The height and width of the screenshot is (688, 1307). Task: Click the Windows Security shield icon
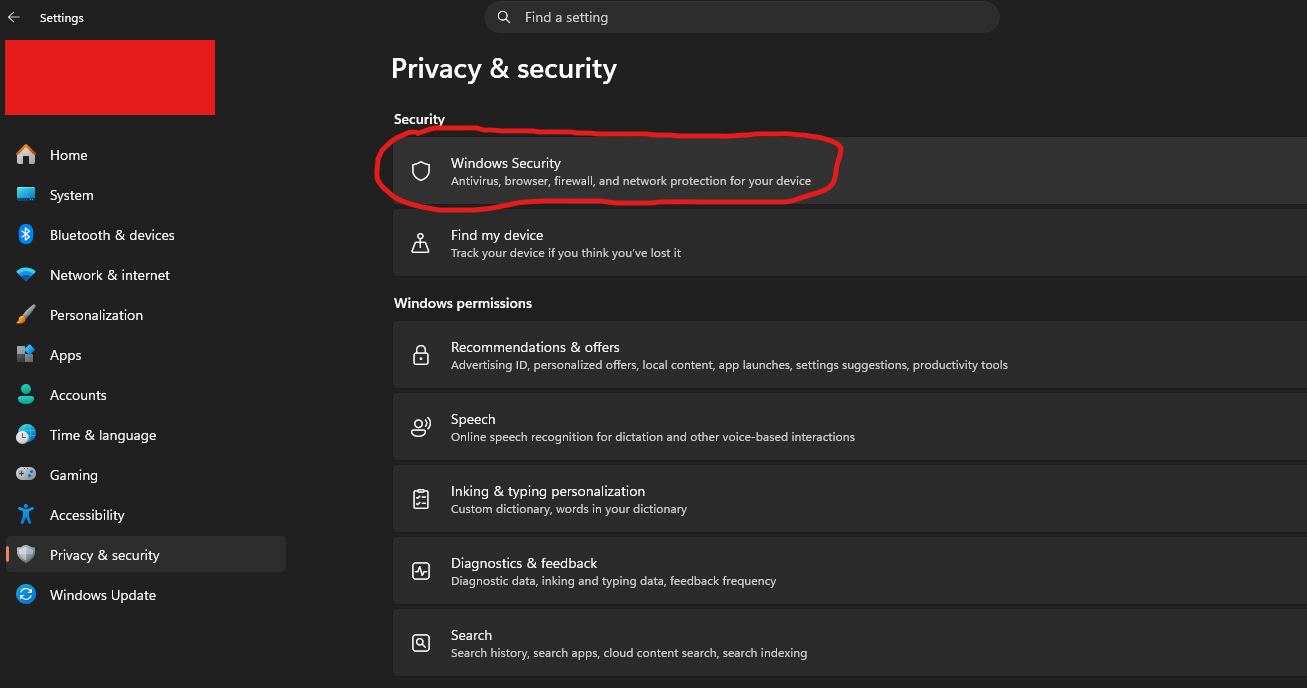[421, 171]
